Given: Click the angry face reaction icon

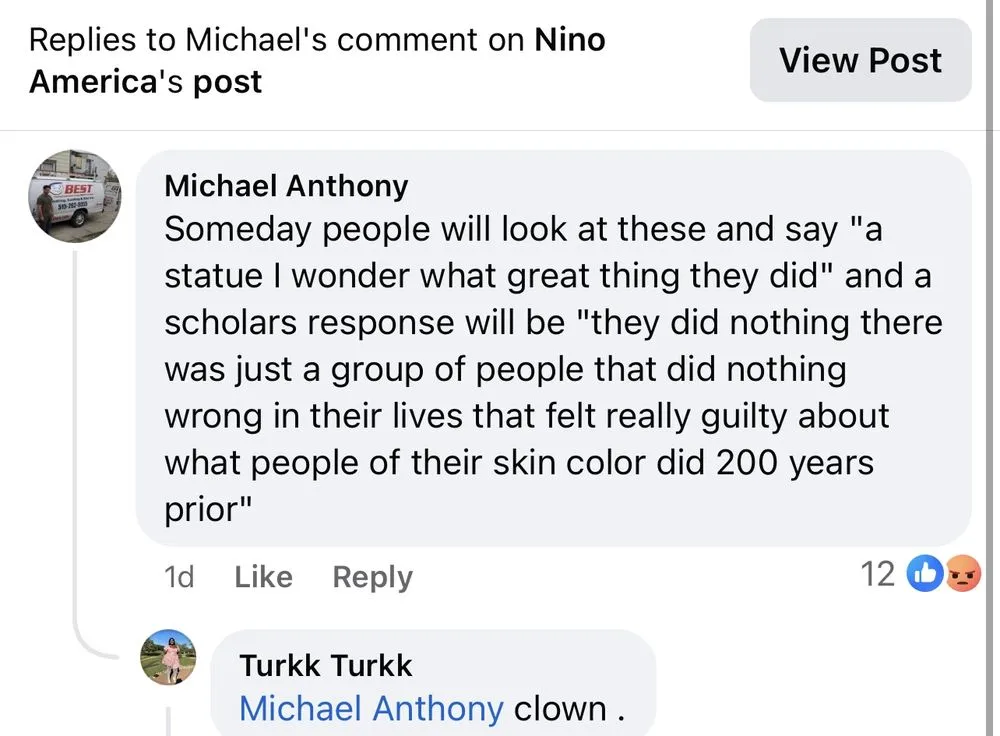Looking at the screenshot, I should tap(960, 574).
